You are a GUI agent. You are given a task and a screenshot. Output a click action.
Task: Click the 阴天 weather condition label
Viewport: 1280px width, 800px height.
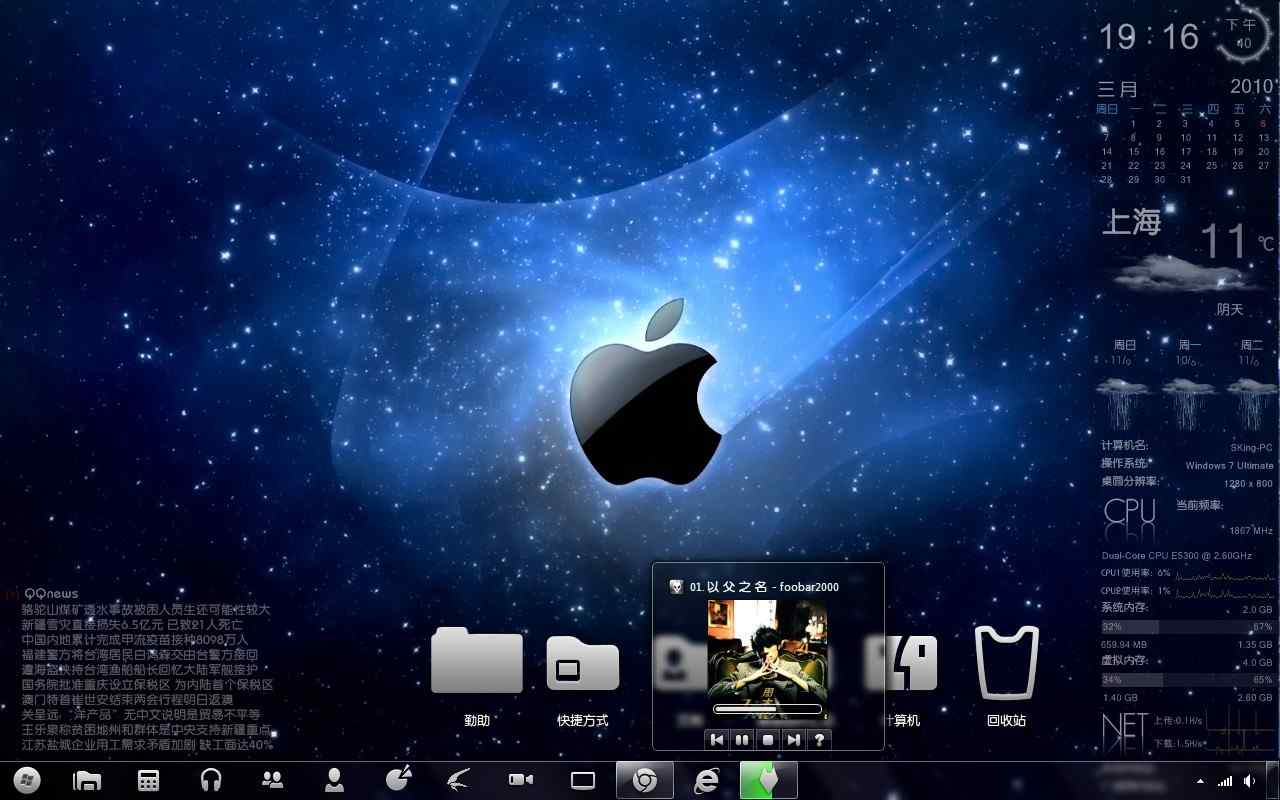click(x=1230, y=310)
